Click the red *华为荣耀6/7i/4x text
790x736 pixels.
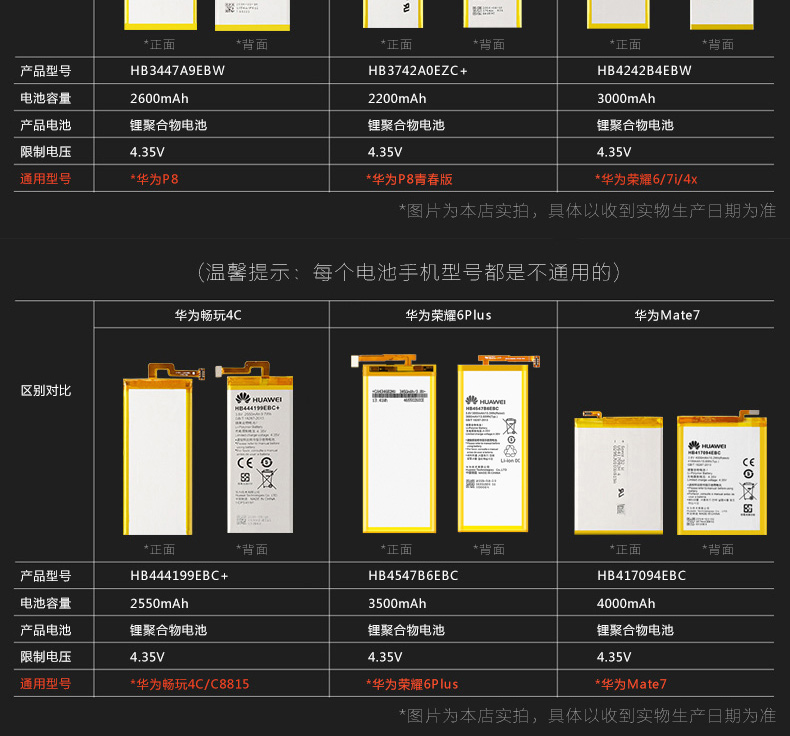(646, 179)
